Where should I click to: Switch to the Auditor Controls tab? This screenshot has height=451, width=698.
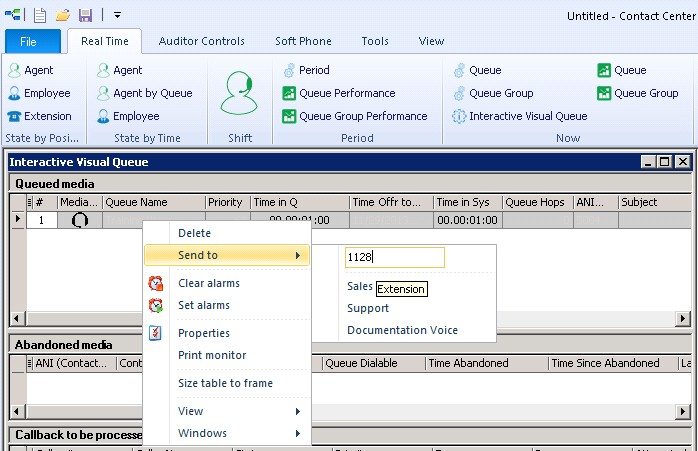[x=202, y=41]
